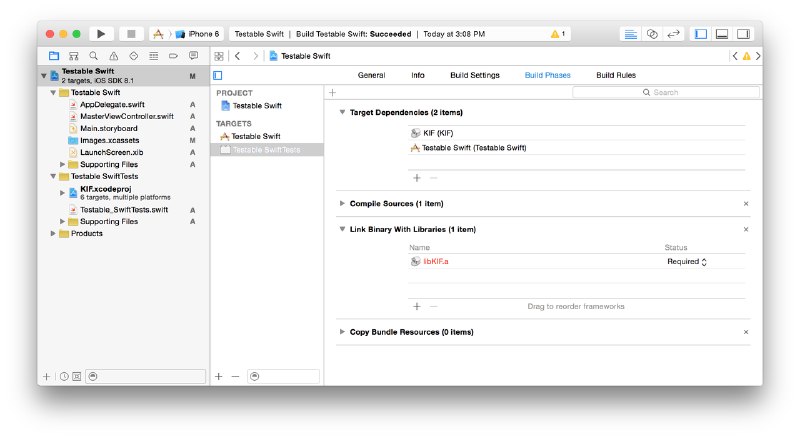Open the Test navigator

[133, 56]
